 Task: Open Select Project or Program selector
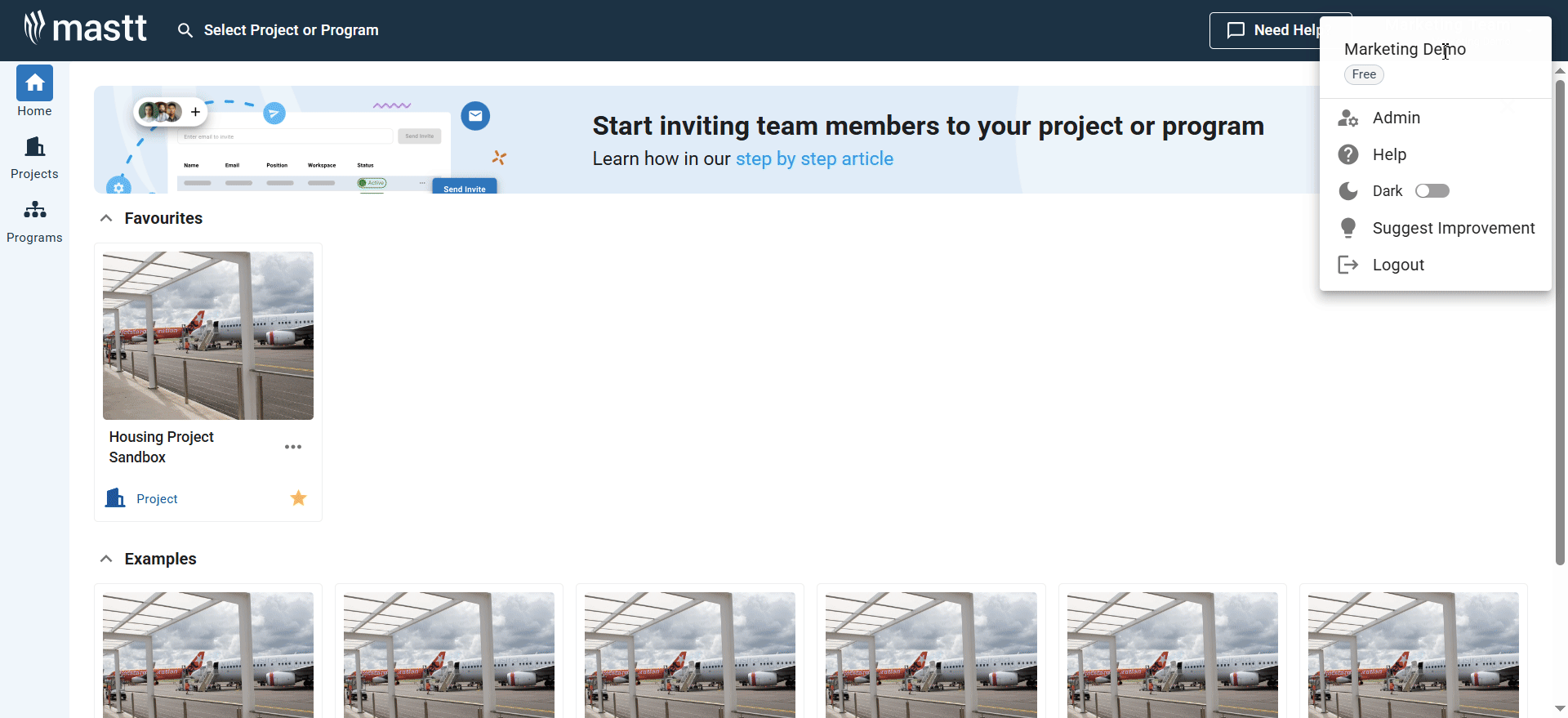coord(291,30)
